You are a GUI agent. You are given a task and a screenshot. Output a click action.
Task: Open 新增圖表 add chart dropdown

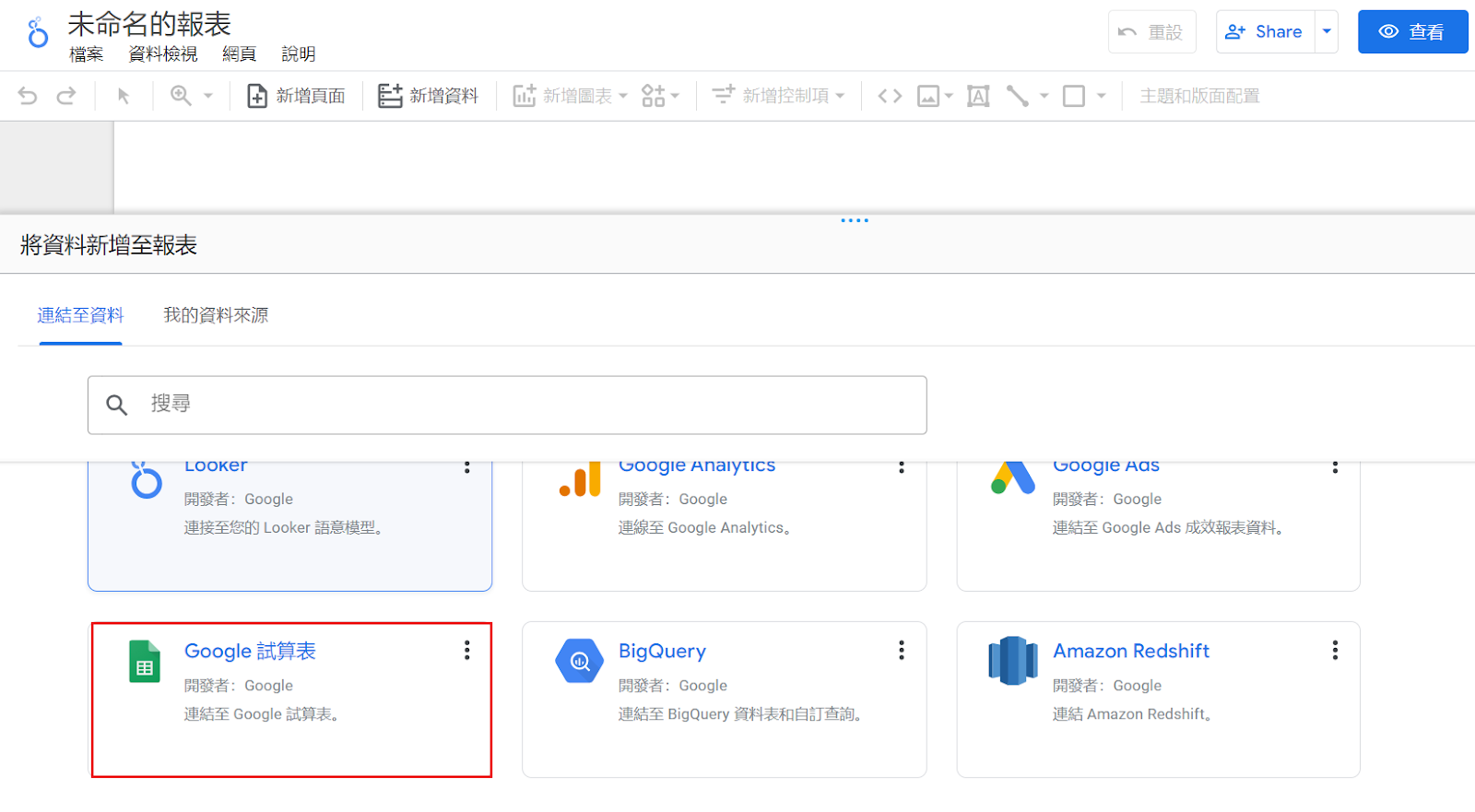point(571,96)
